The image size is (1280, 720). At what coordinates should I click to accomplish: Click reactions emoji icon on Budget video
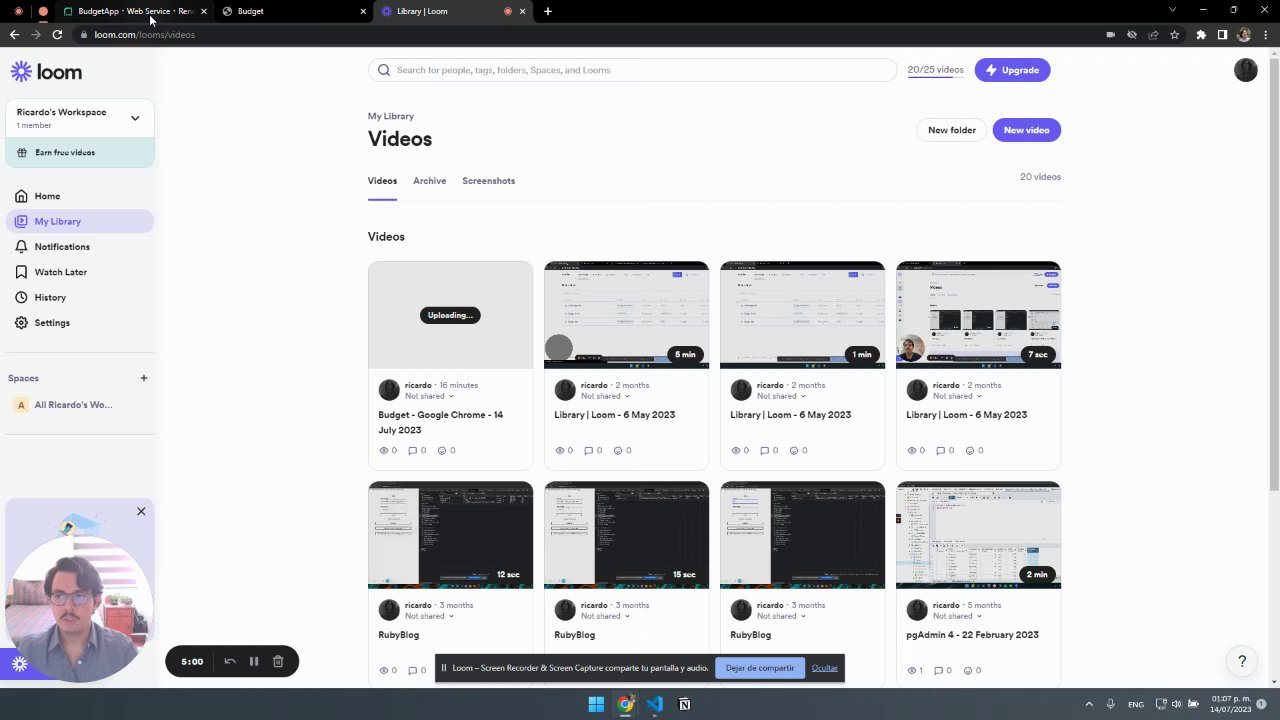(x=442, y=451)
